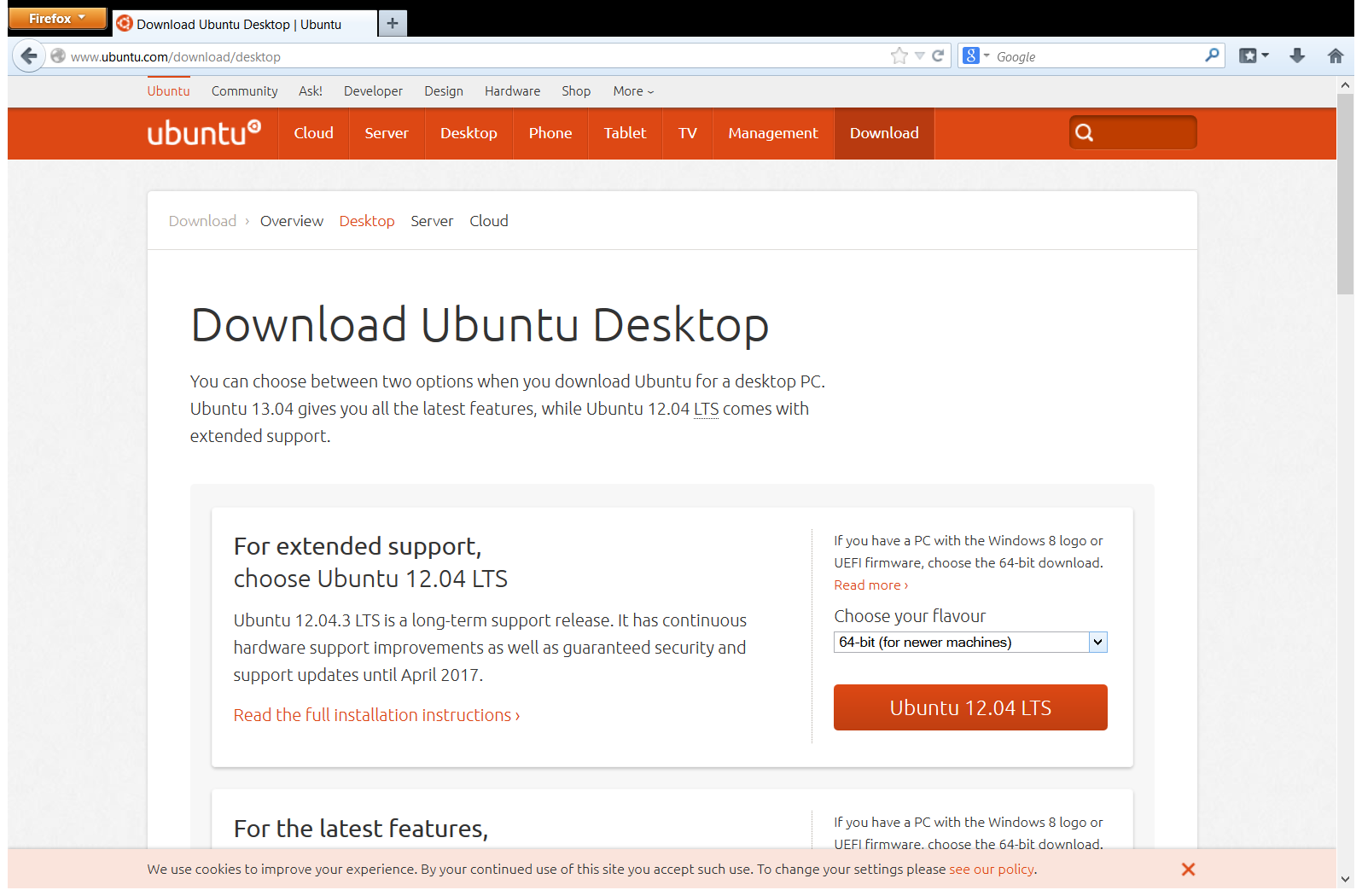Open the Tablet section in main nav
Viewport: 1362px width, 896px height.
pyautogui.click(x=625, y=133)
